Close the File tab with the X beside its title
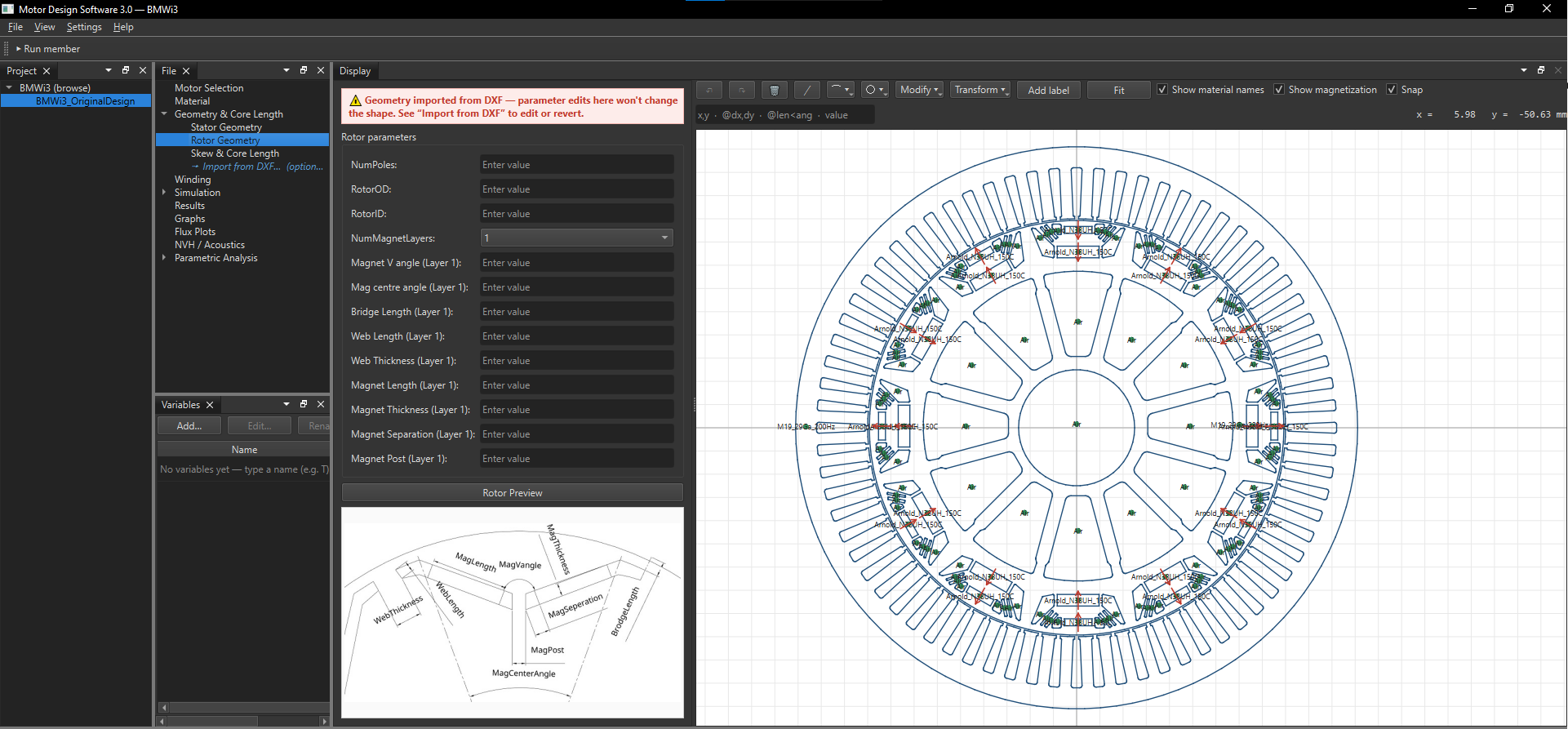 coord(186,71)
